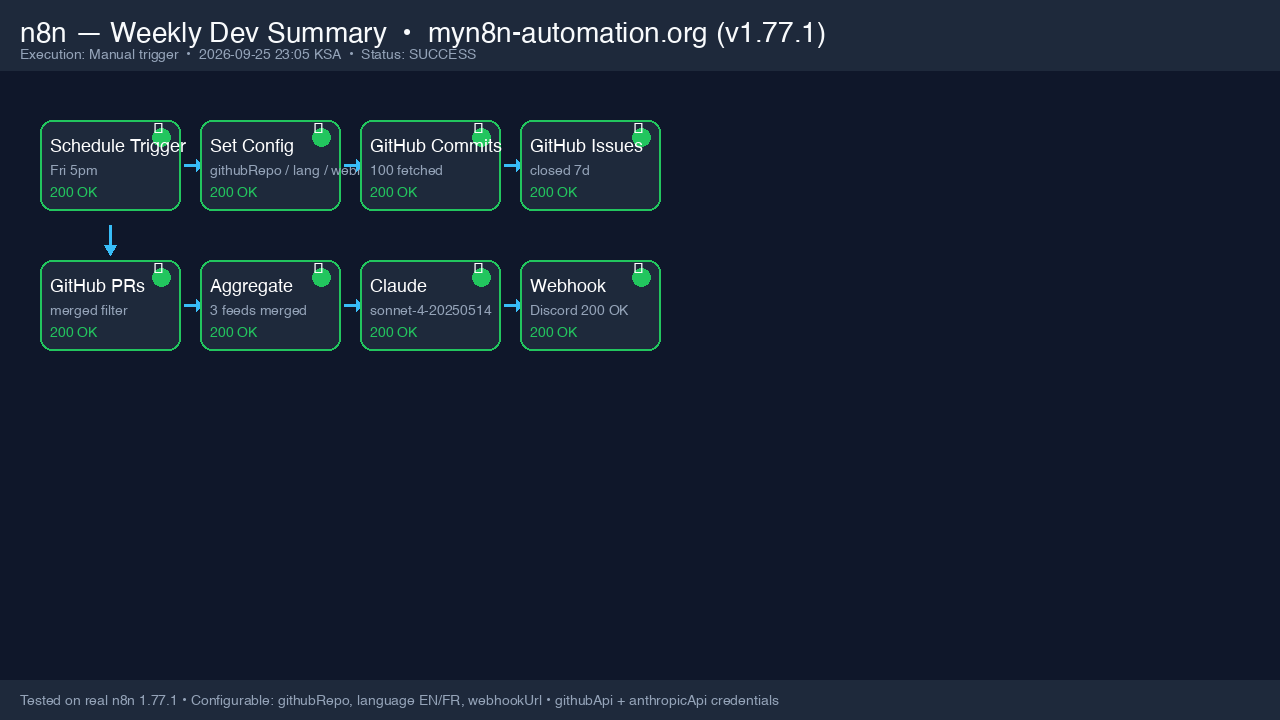Viewport: 1280px width, 720px height.
Task: Click the GitHub Commits node's green status icon
Action: point(481,137)
